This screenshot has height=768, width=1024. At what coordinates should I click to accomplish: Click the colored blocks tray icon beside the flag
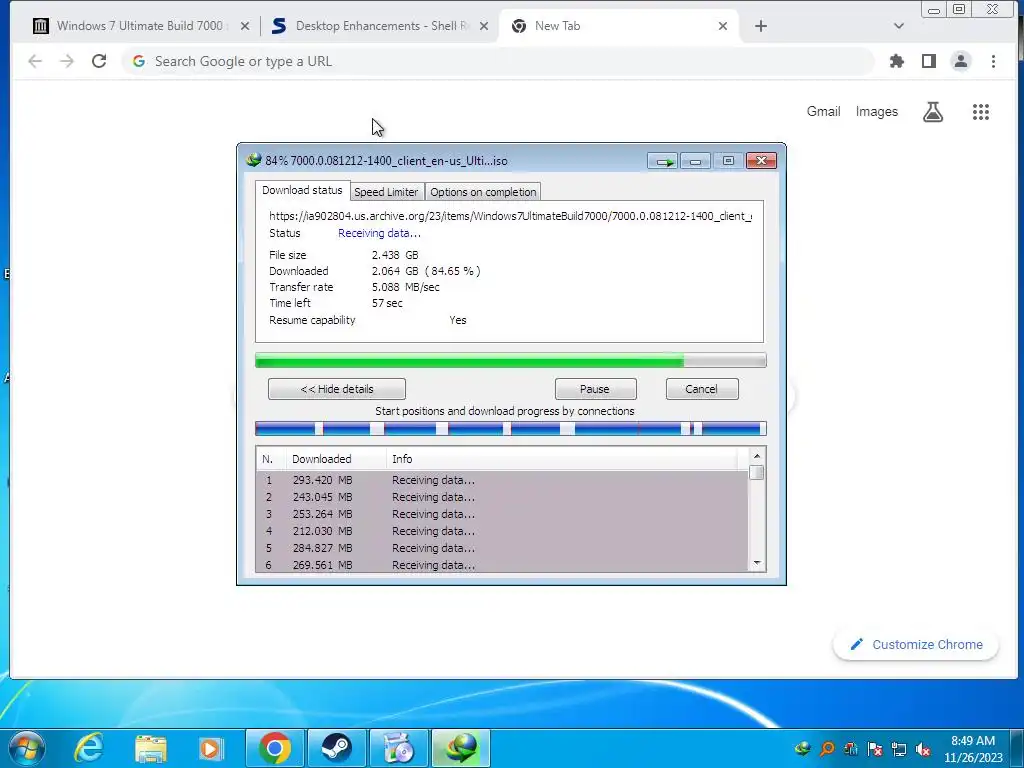tap(851, 748)
